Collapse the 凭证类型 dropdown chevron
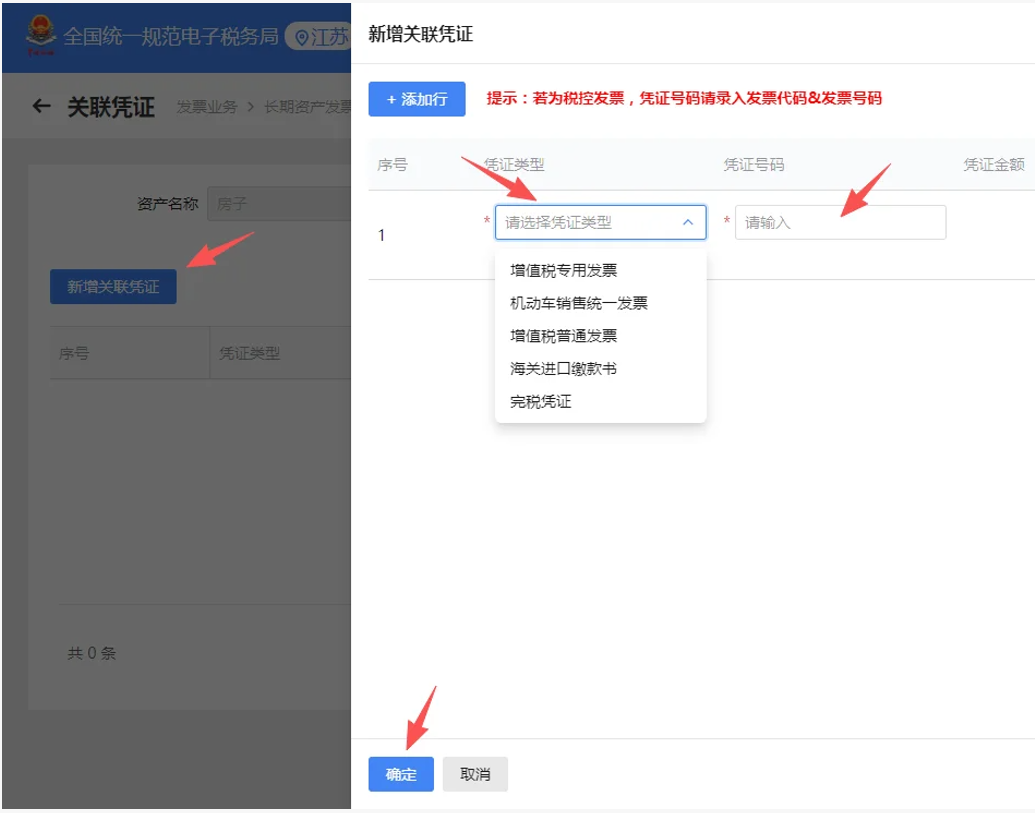The width and height of the screenshot is (1035, 813). tap(688, 222)
